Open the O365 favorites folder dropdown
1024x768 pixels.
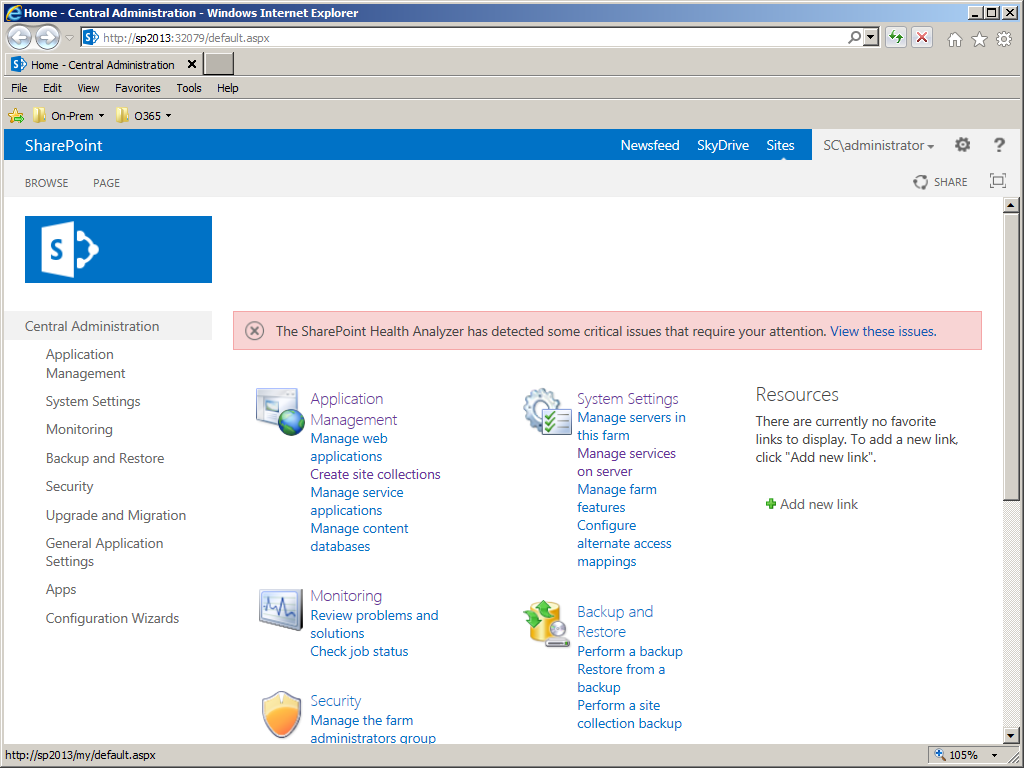pos(143,116)
